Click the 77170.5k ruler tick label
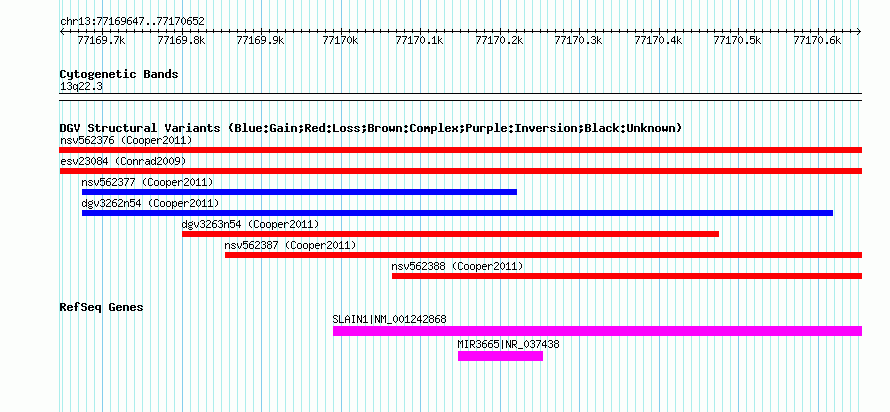 click(x=737, y=40)
